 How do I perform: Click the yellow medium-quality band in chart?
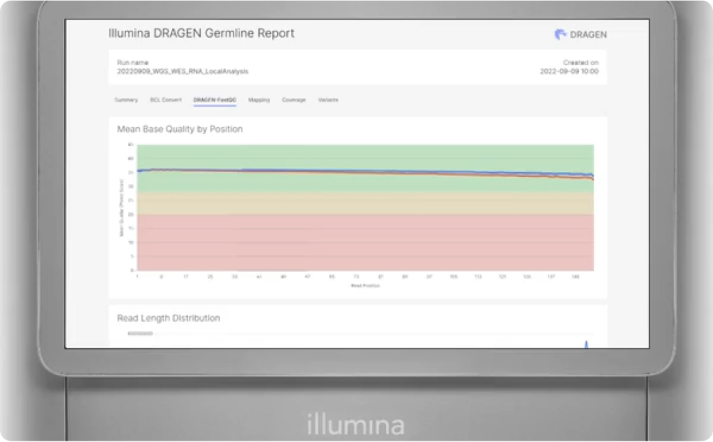point(365,203)
